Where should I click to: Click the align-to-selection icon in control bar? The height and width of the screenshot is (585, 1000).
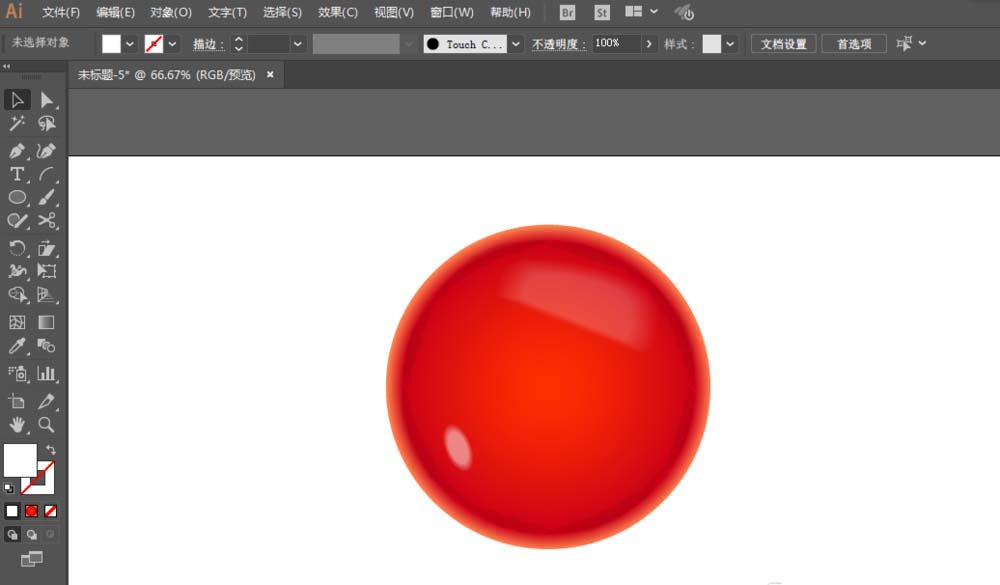tap(904, 44)
